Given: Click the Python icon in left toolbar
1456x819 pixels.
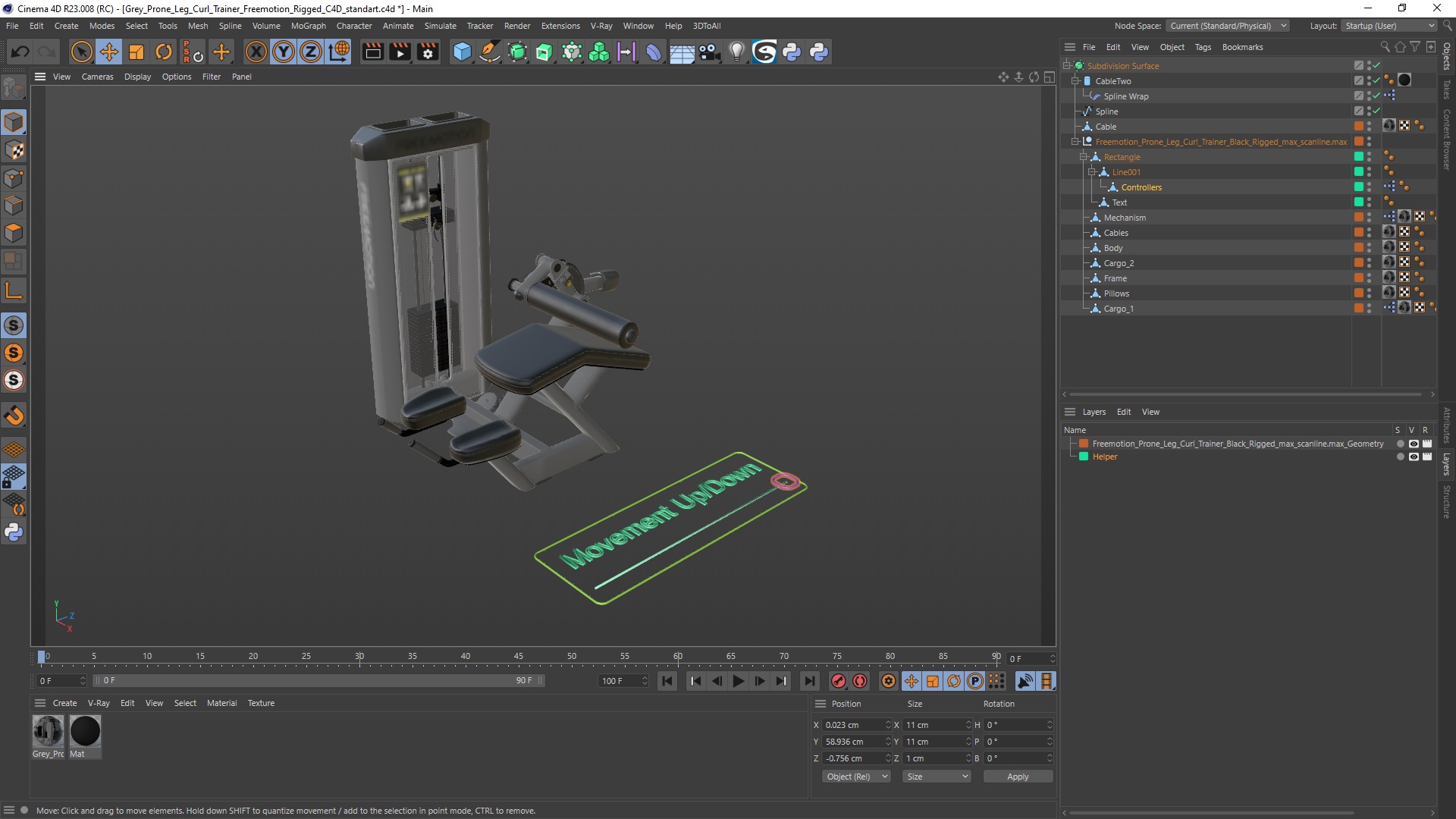Looking at the screenshot, I should [x=14, y=532].
